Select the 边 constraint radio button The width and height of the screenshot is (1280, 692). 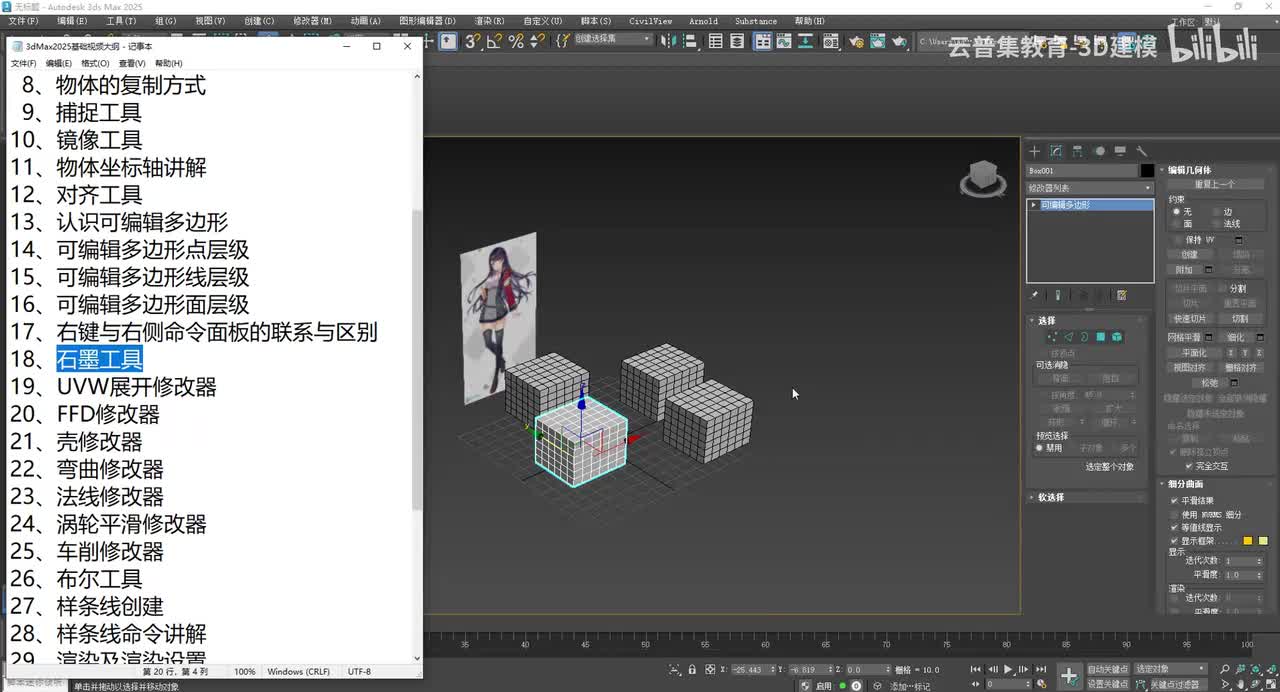pos(1215,212)
